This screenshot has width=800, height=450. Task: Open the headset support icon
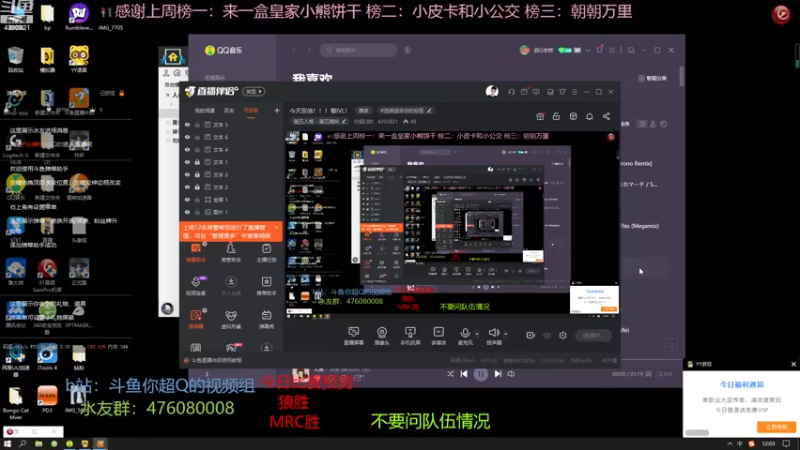tap(511, 92)
